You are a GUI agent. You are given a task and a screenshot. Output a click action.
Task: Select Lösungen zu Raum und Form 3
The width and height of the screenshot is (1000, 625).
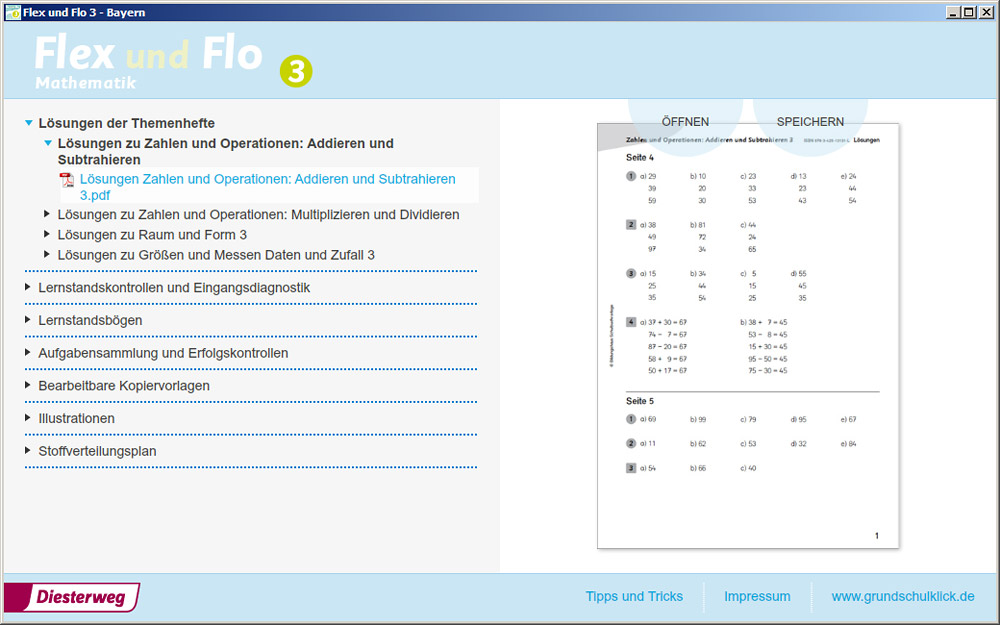pyautogui.click(x=152, y=235)
